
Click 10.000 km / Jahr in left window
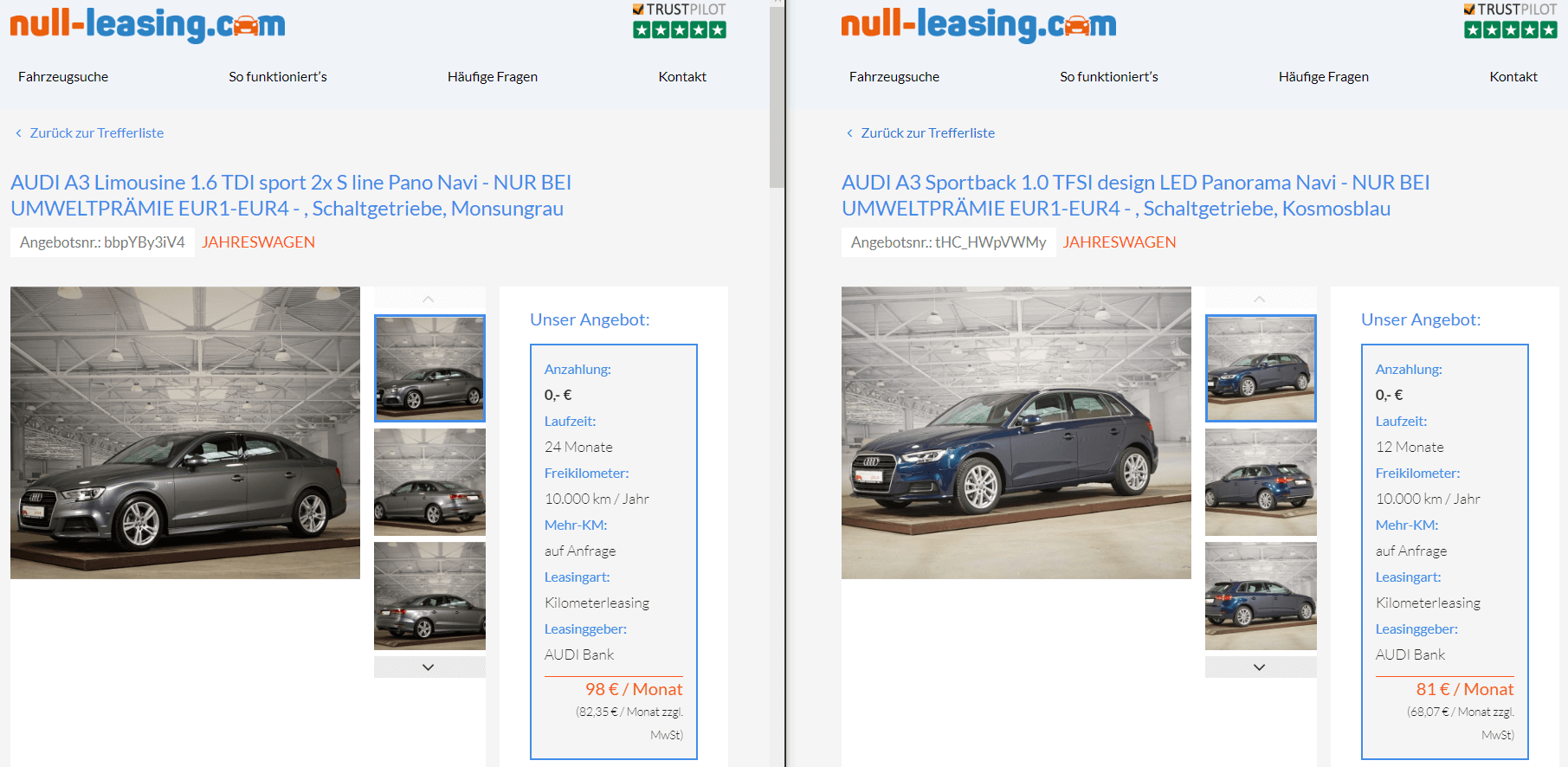coord(597,499)
